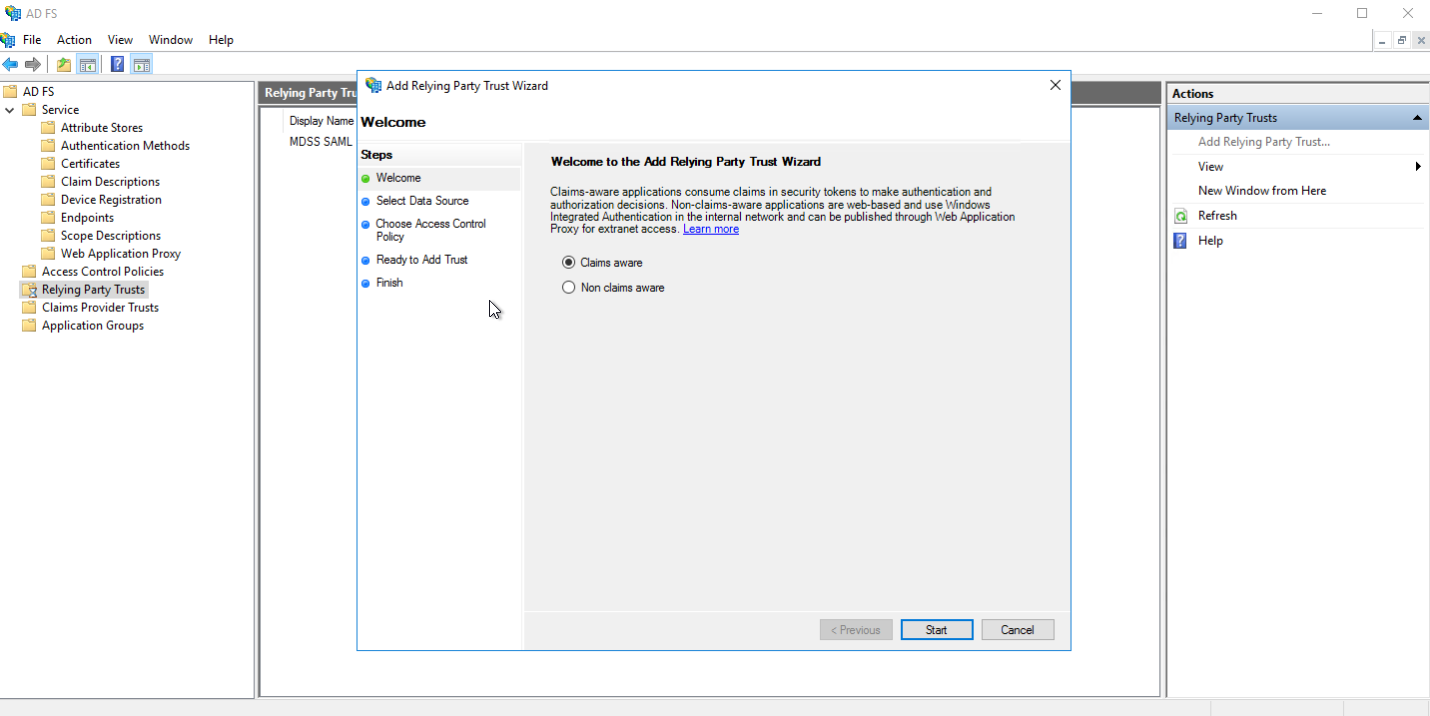Select the Claim Descriptions folder icon
The width and height of the screenshot is (1430, 716).
pyautogui.click(x=48, y=182)
